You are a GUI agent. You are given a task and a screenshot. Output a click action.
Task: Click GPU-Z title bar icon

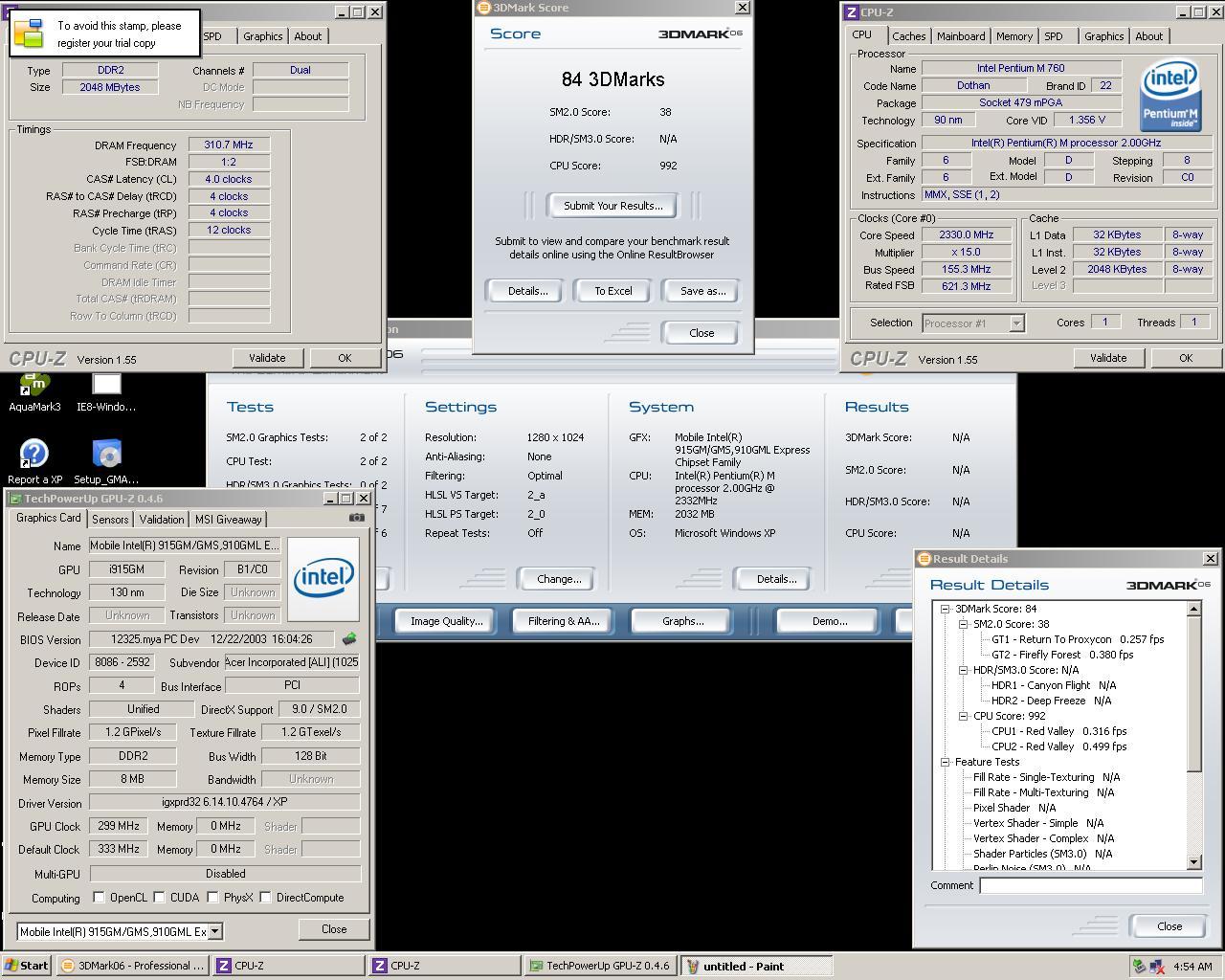(15, 499)
